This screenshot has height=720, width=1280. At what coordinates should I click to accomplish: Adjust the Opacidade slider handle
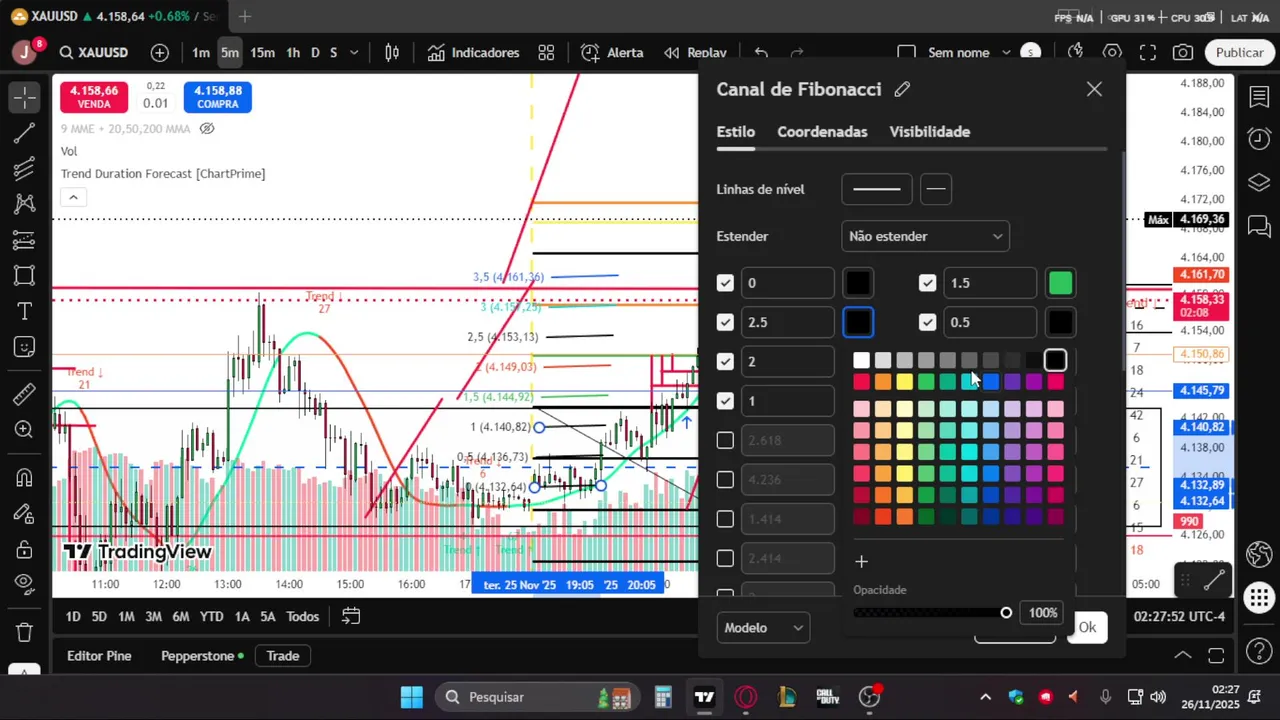pyautogui.click(x=1006, y=613)
